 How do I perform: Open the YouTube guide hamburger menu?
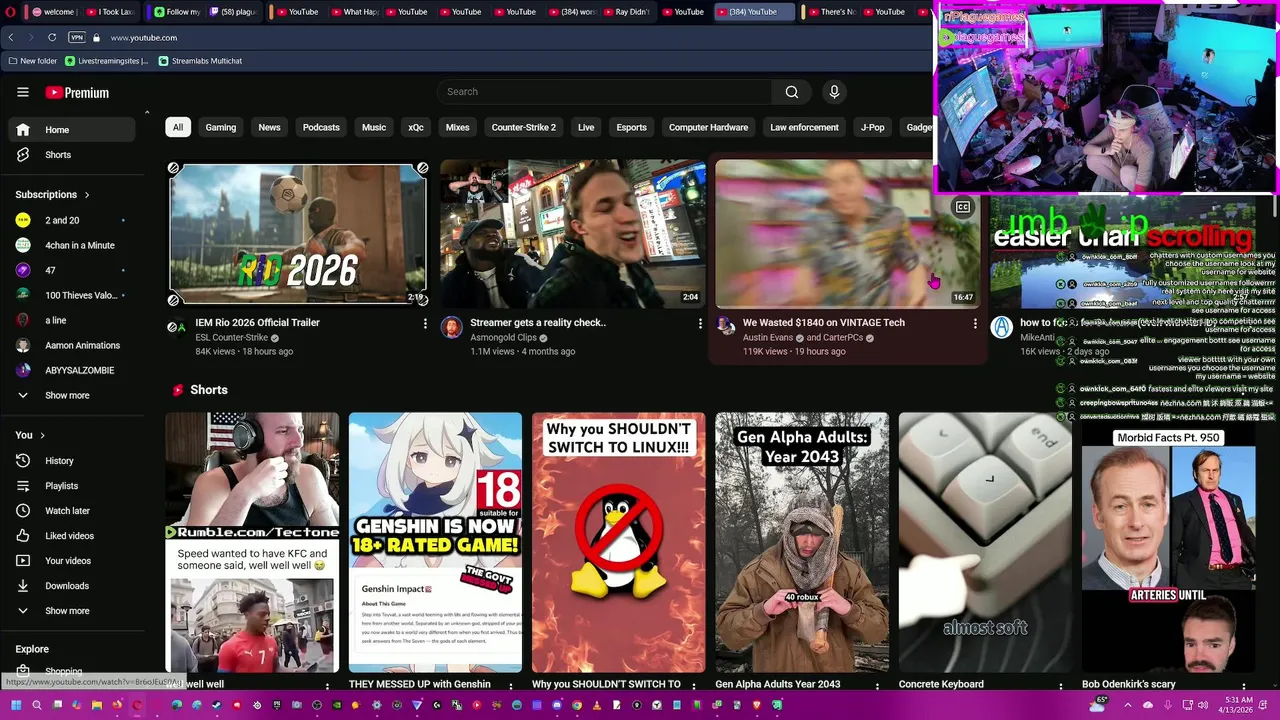point(23,92)
